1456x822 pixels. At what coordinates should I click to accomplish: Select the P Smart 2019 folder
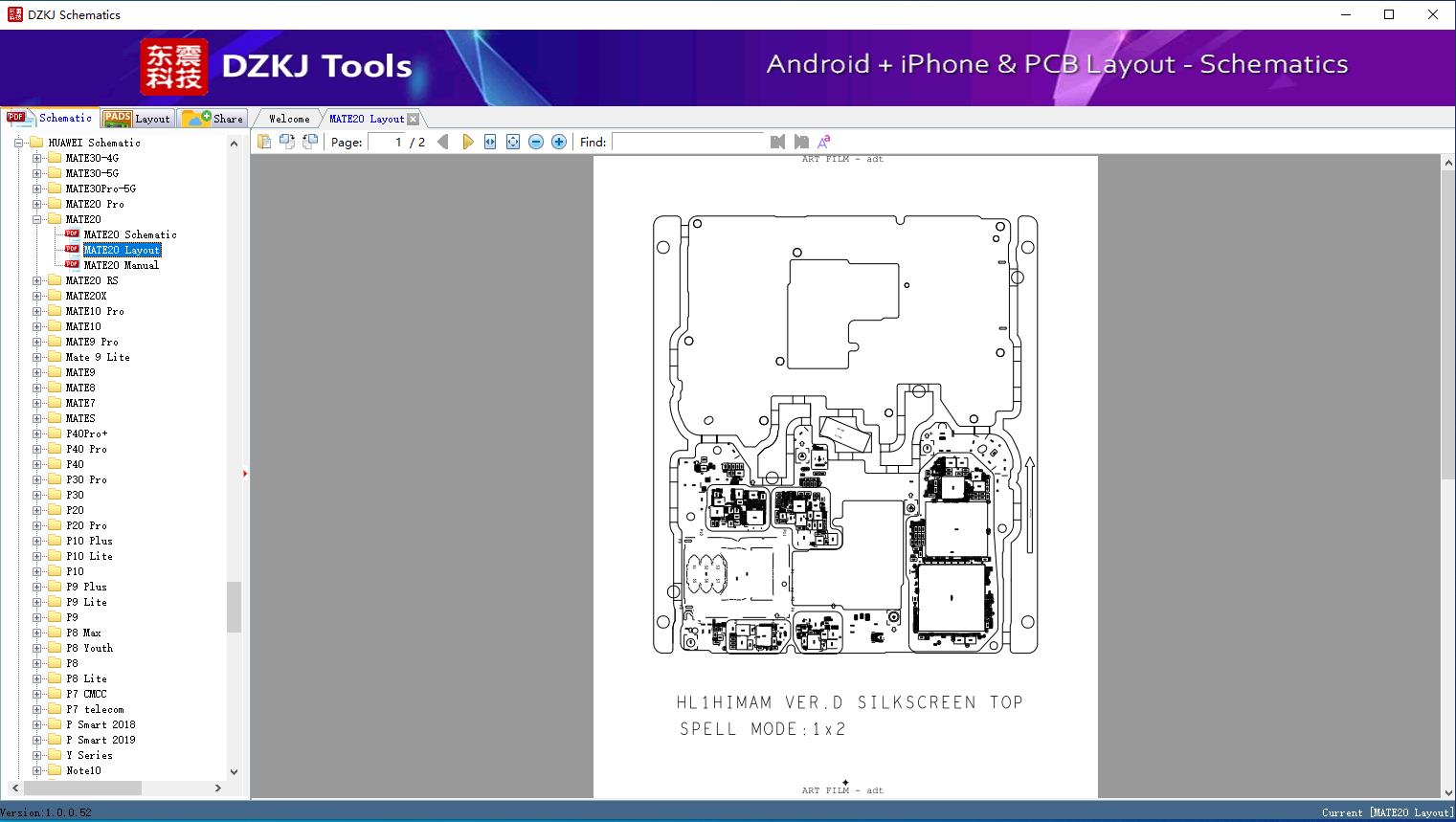click(101, 740)
